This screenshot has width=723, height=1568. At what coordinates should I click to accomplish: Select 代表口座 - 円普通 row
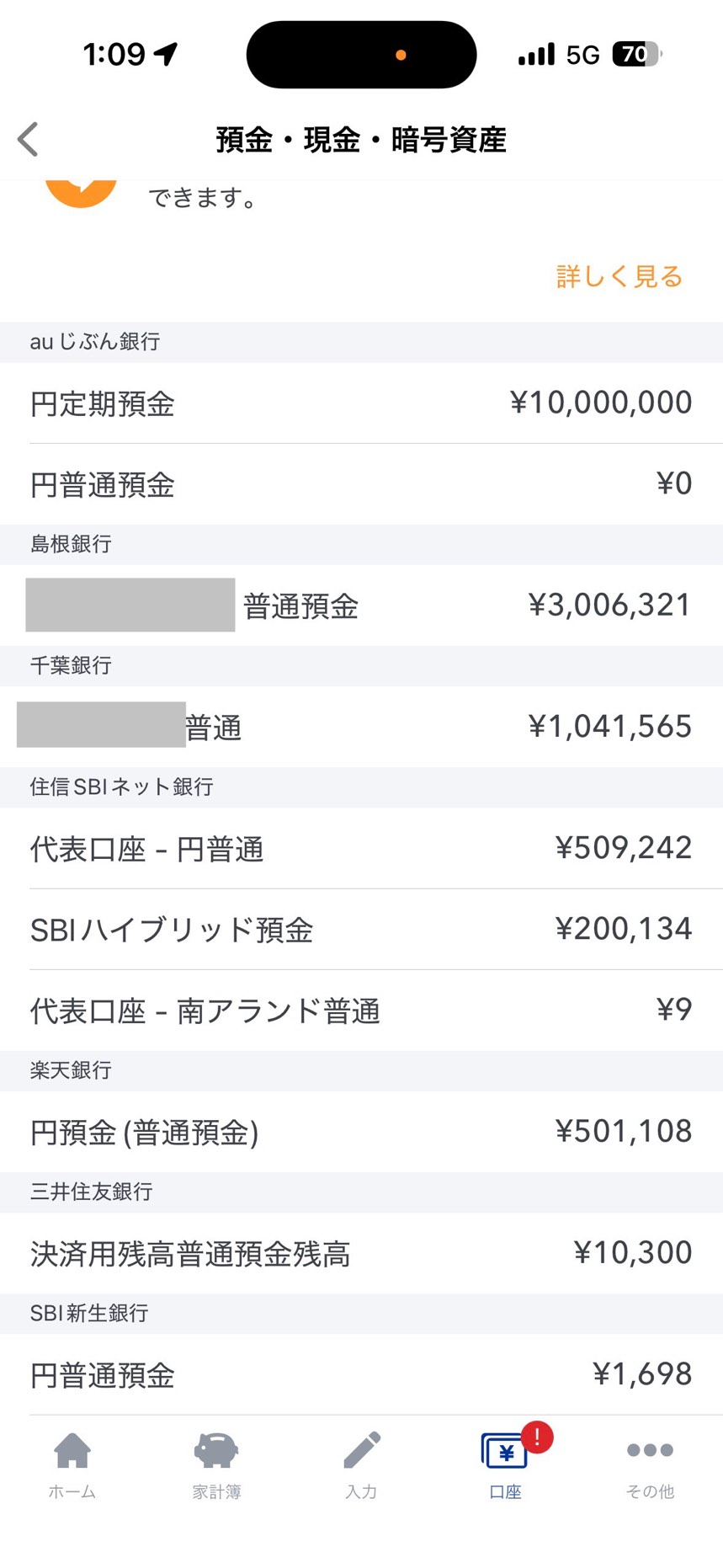[361, 848]
